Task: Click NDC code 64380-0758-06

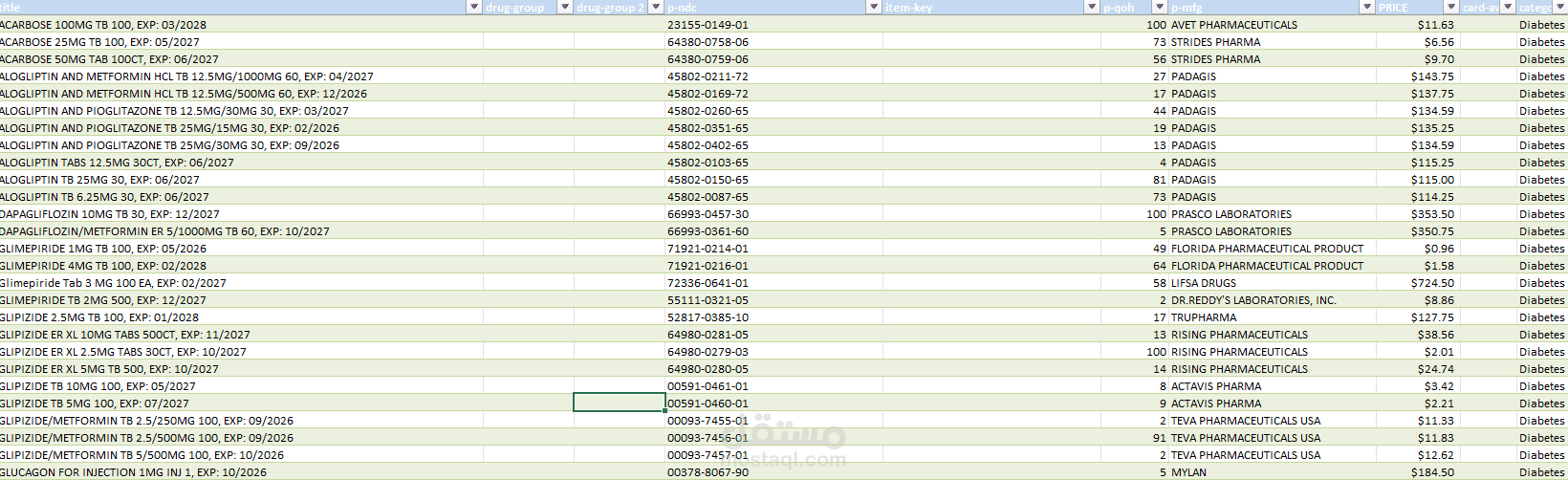Action: coord(708,42)
